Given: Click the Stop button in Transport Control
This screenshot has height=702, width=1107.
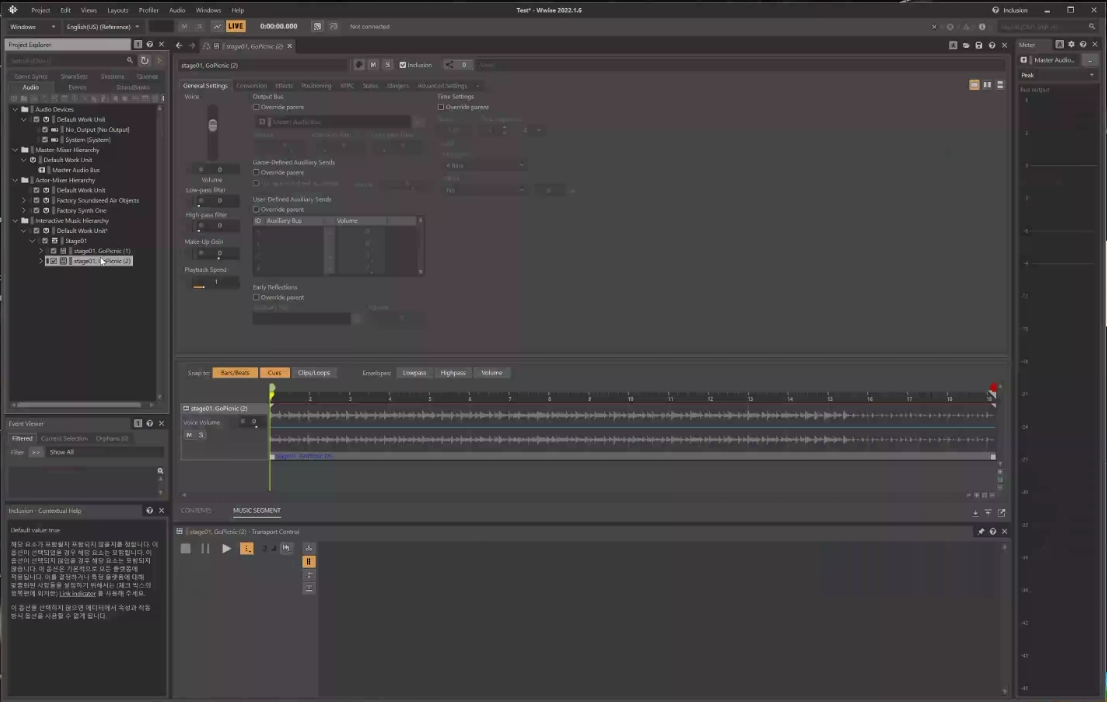Looking at the screenshot, I should pyautogui.click(x=186, y=548).
